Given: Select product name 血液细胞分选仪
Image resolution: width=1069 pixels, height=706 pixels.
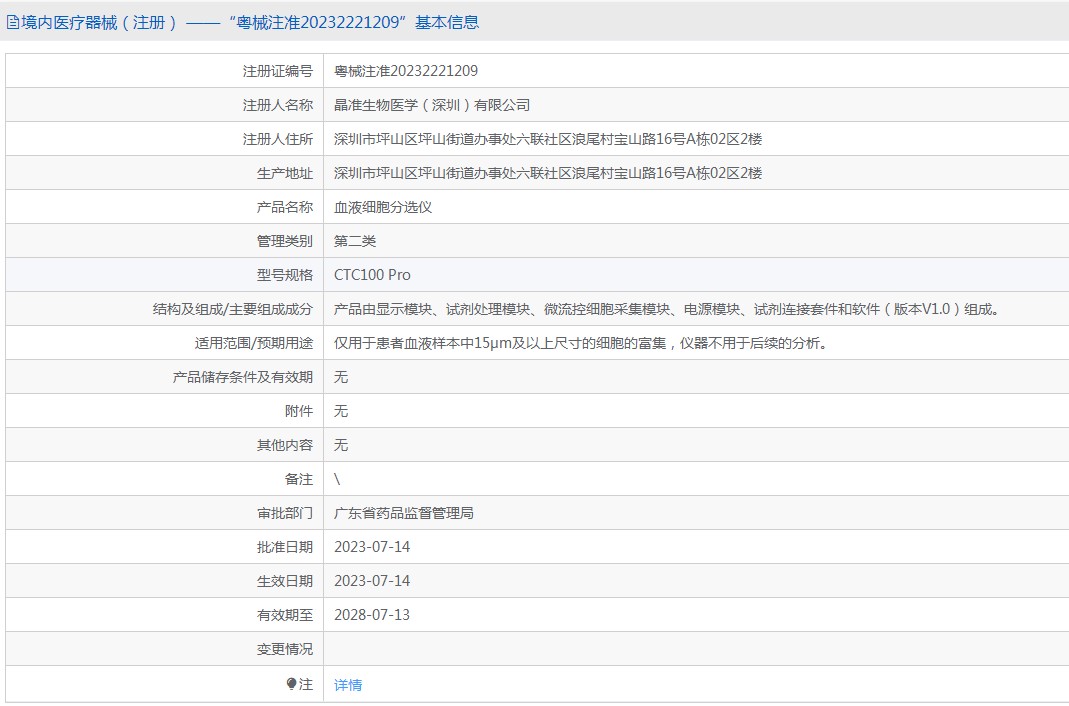Looking at the screenshot, I should (383, 207).
